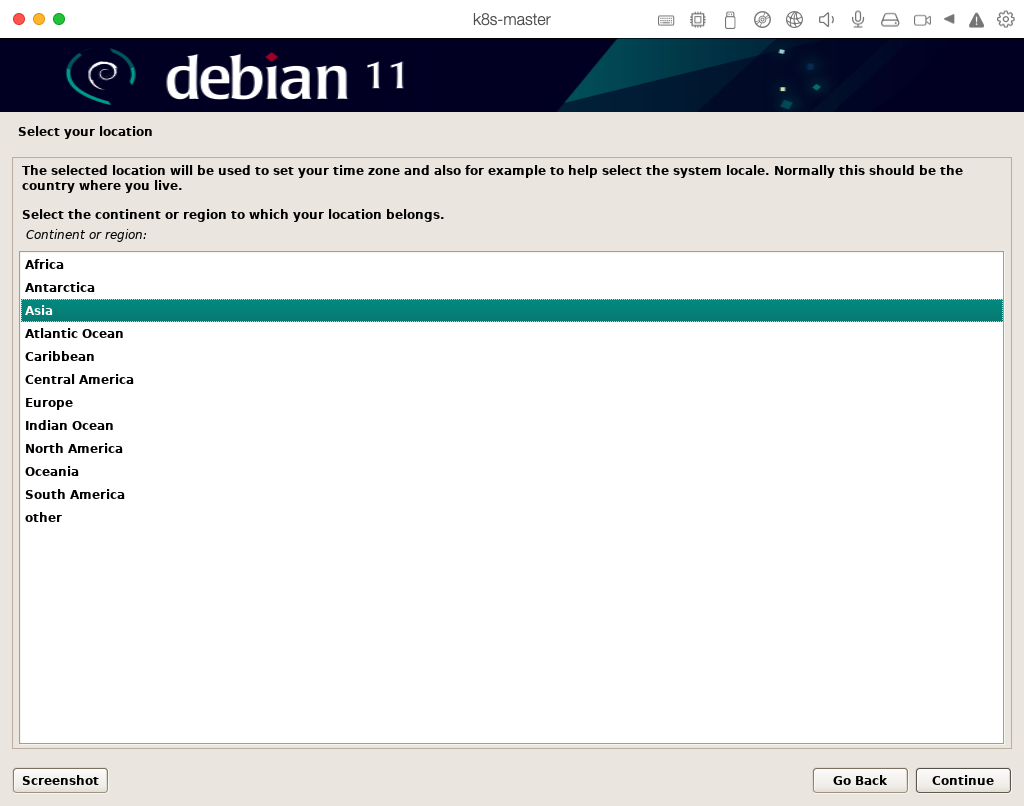Open the settings gear icon
The width and height of the screenshot is (1024, 806).
point(1006,20)
